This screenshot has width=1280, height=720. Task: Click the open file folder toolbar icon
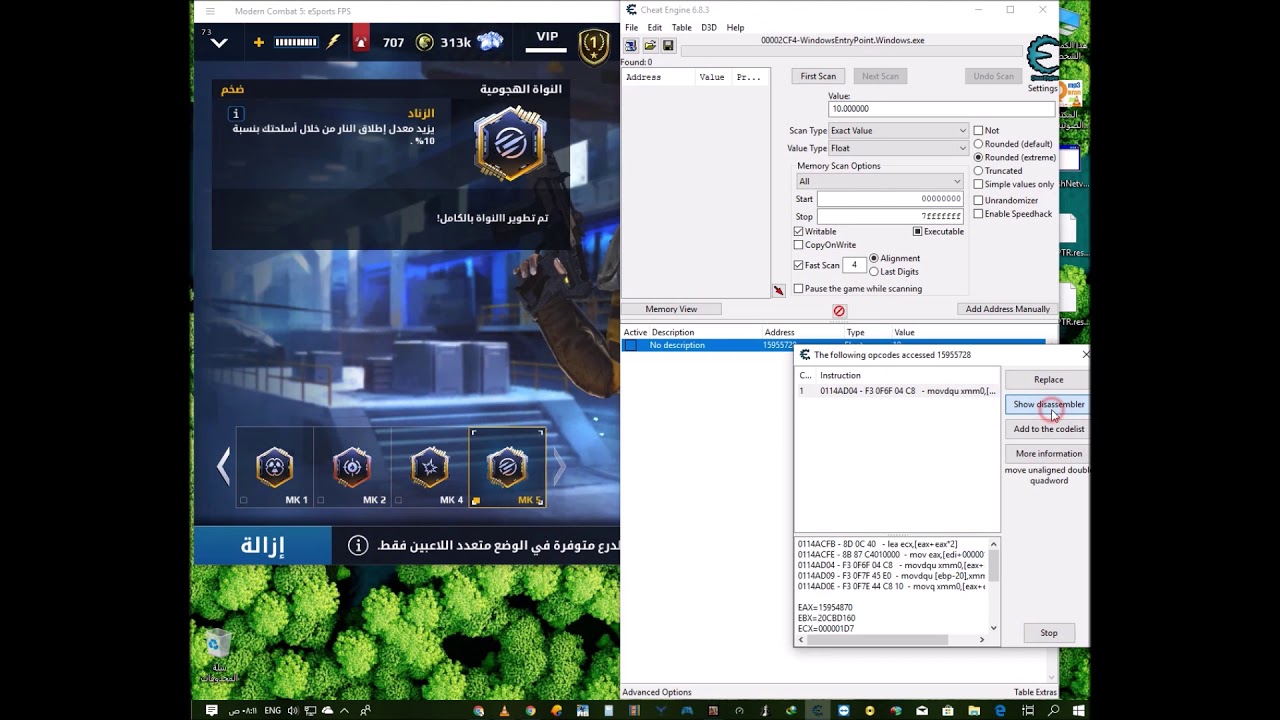tap(650, 46)
